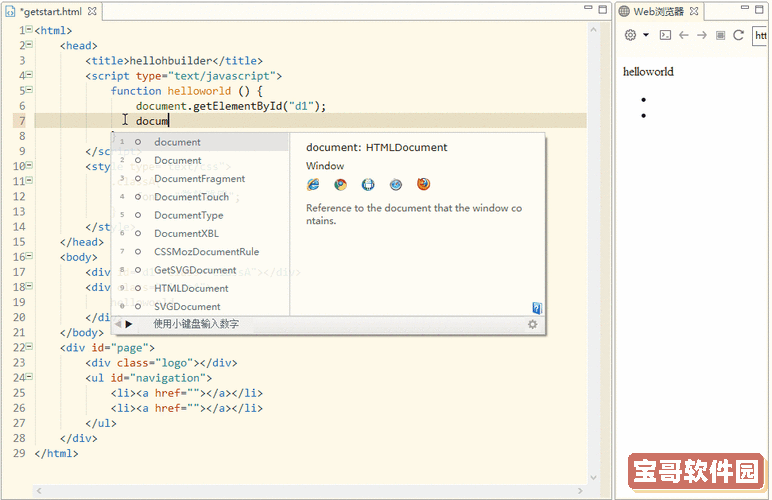The width and height of the screenshot is (772, 500).
Task: Click the getElementById code on line 6
Action: tap(231, 106)
